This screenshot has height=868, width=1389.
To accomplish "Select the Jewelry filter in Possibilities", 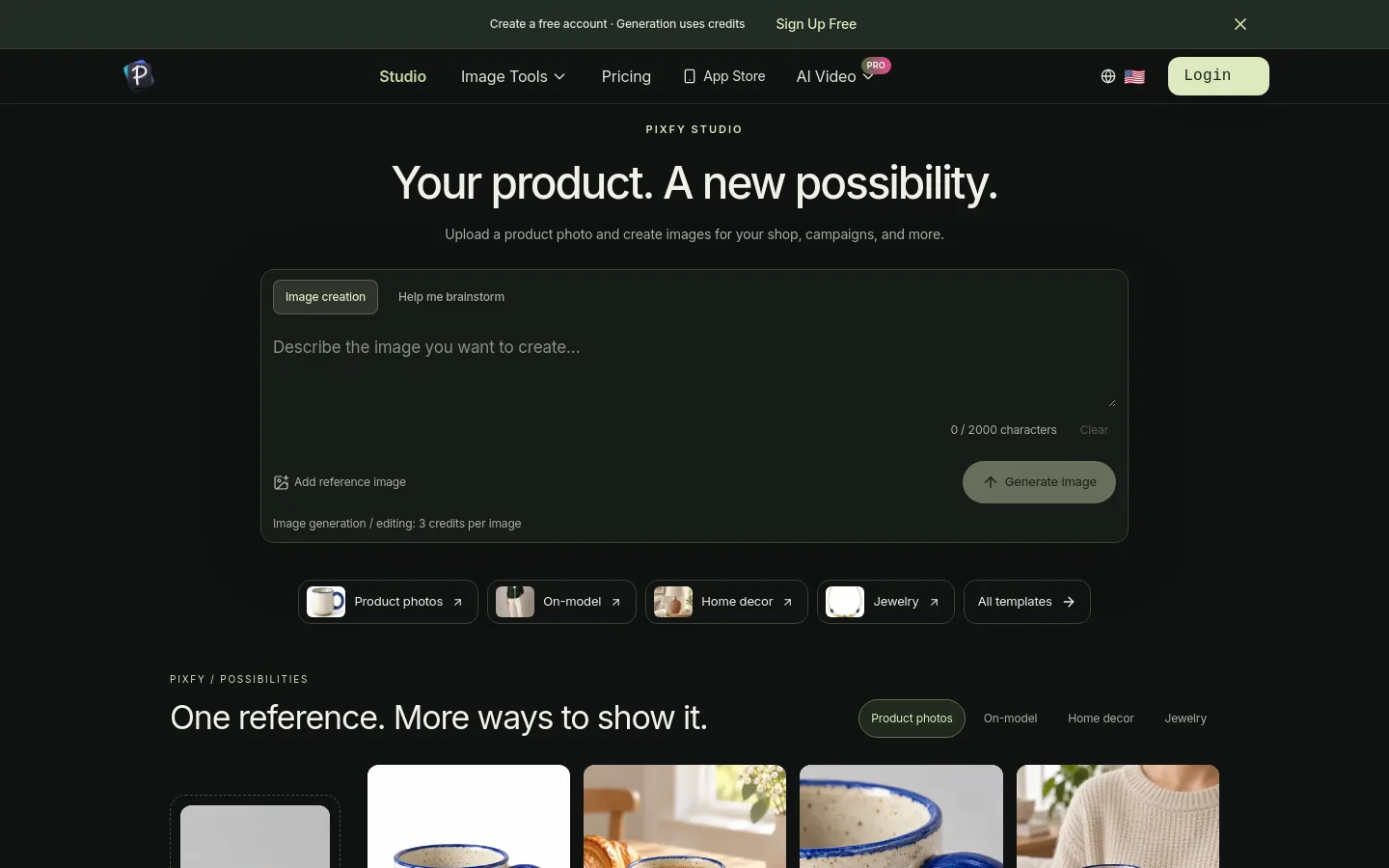I will (1185, 719).
